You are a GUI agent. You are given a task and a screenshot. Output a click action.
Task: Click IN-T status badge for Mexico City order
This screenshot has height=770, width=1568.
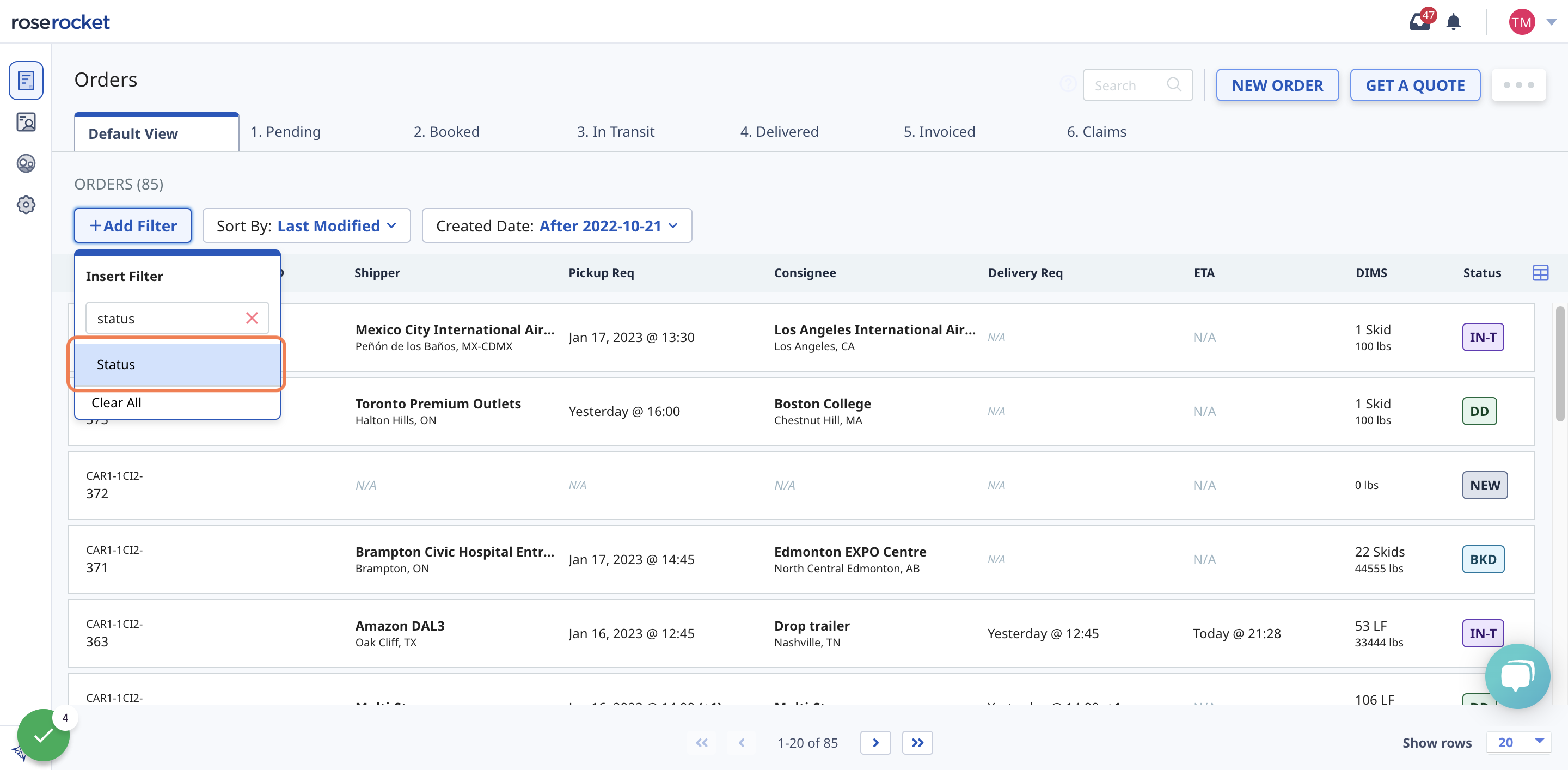click(1483, 337)
